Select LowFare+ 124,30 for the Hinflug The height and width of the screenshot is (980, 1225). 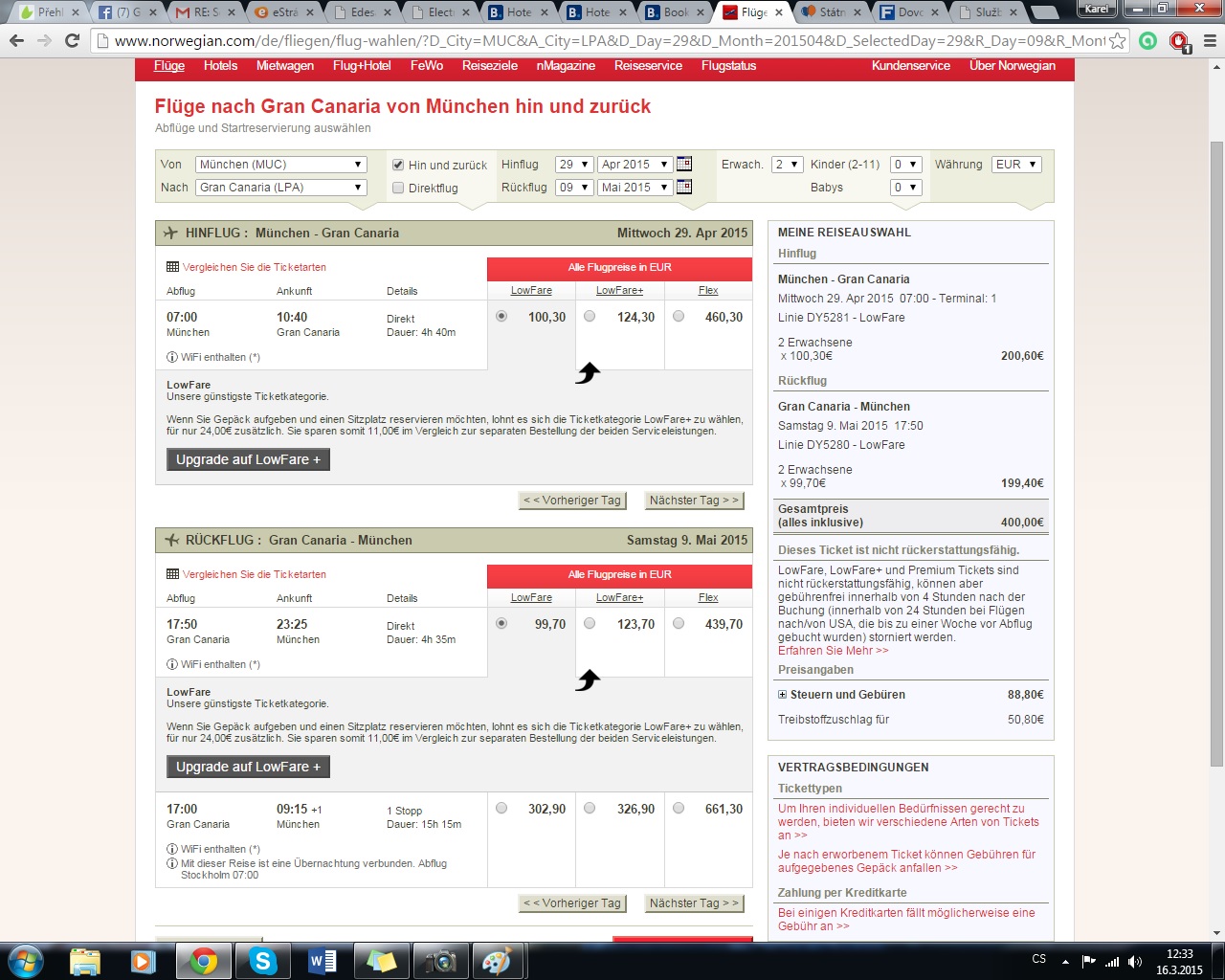click(590, 316)
